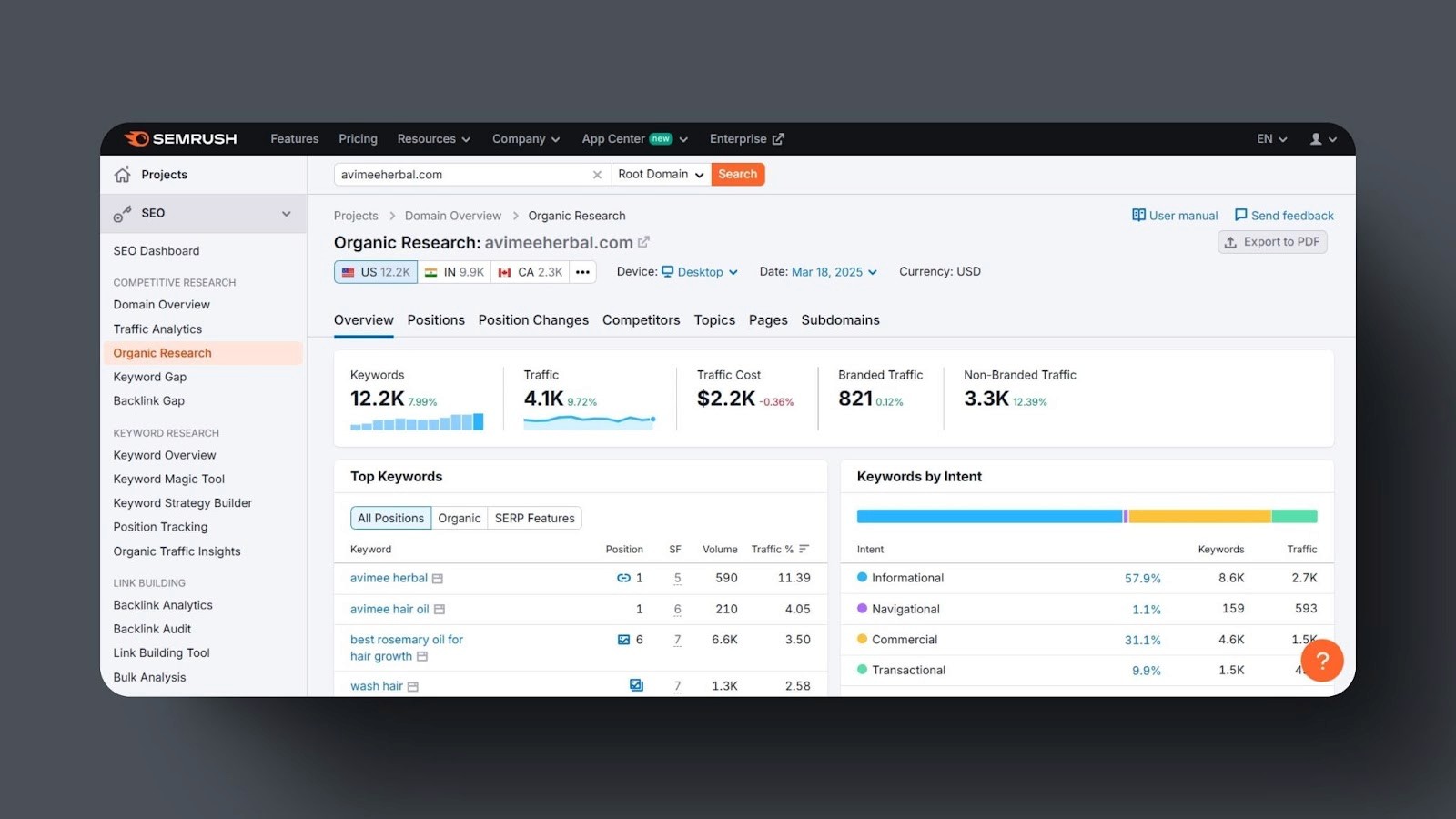The width and height of the screenshot is (1456, 819).
Task: Go to Domain Overview in the breadcrumb
Action: click(453, 216)
